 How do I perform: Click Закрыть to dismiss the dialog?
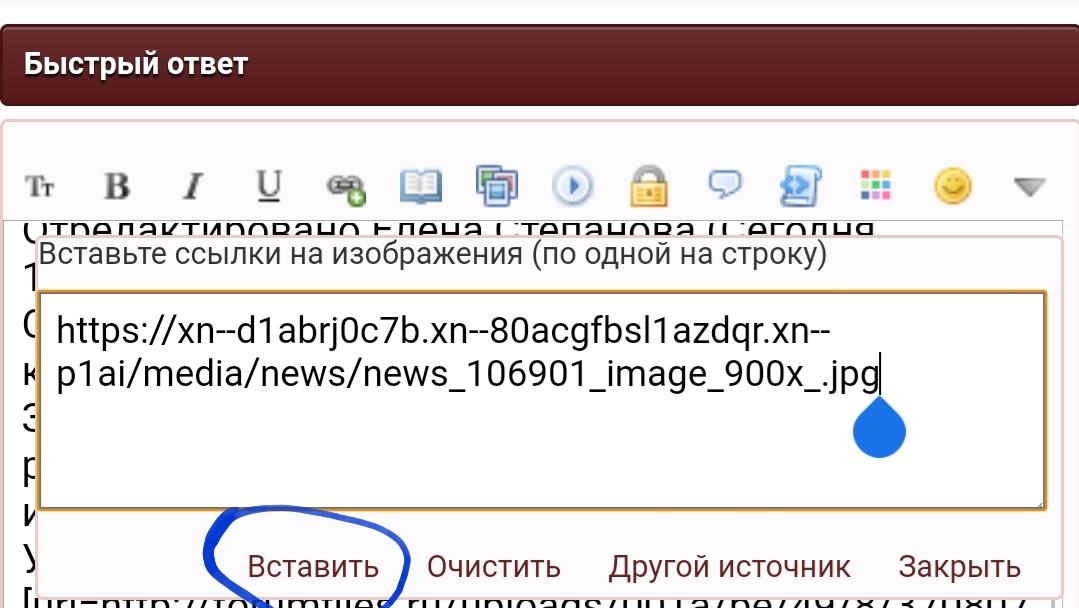(959, 567)
